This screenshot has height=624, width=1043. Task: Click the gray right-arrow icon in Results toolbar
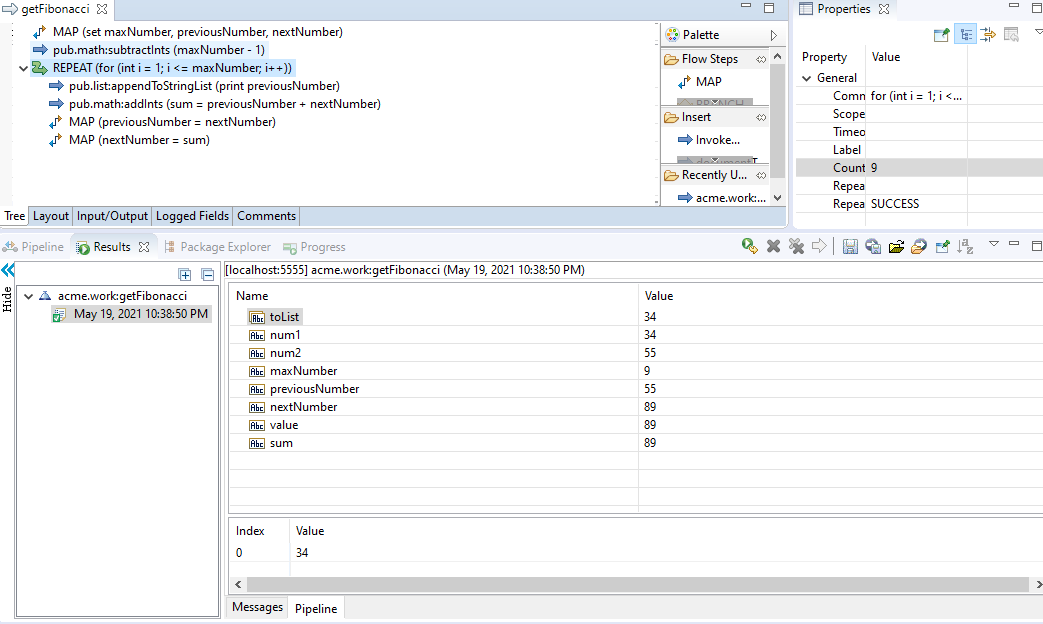pos(820,247)
